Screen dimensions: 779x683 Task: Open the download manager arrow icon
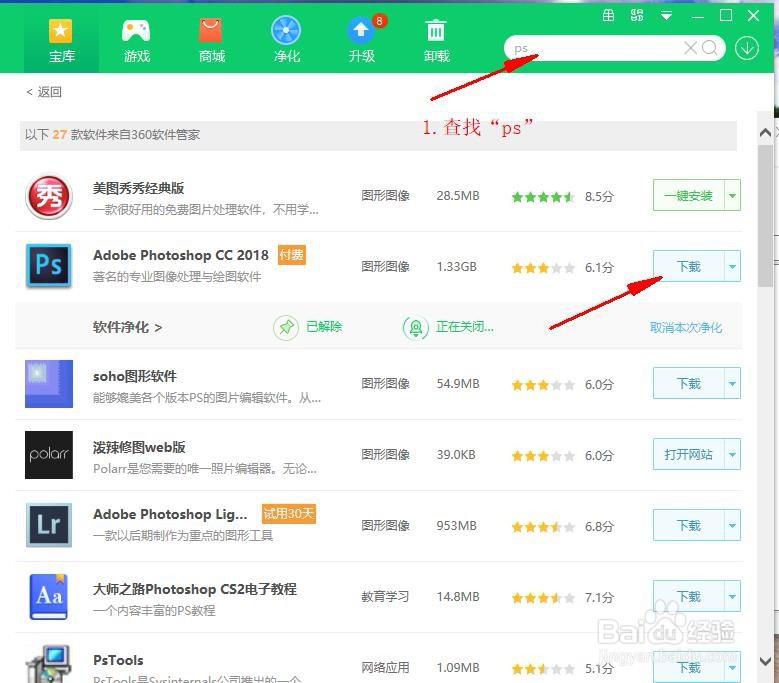[747, 48]
